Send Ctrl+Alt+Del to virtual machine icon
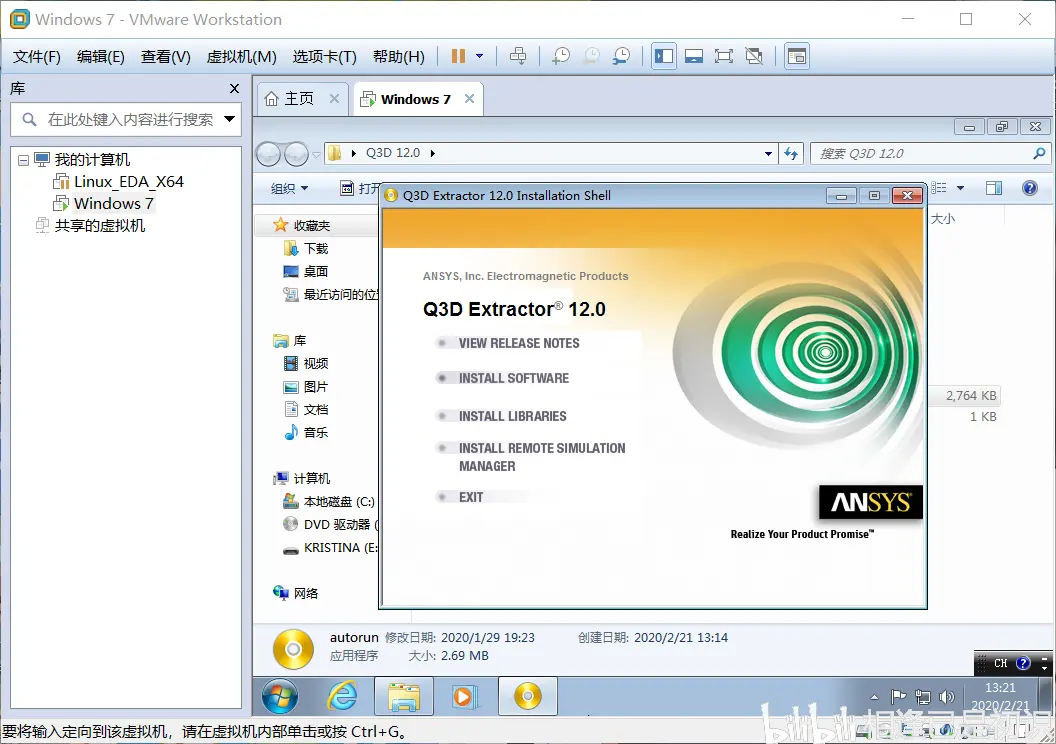This screenshot has height=744, width=1056. 518,57
